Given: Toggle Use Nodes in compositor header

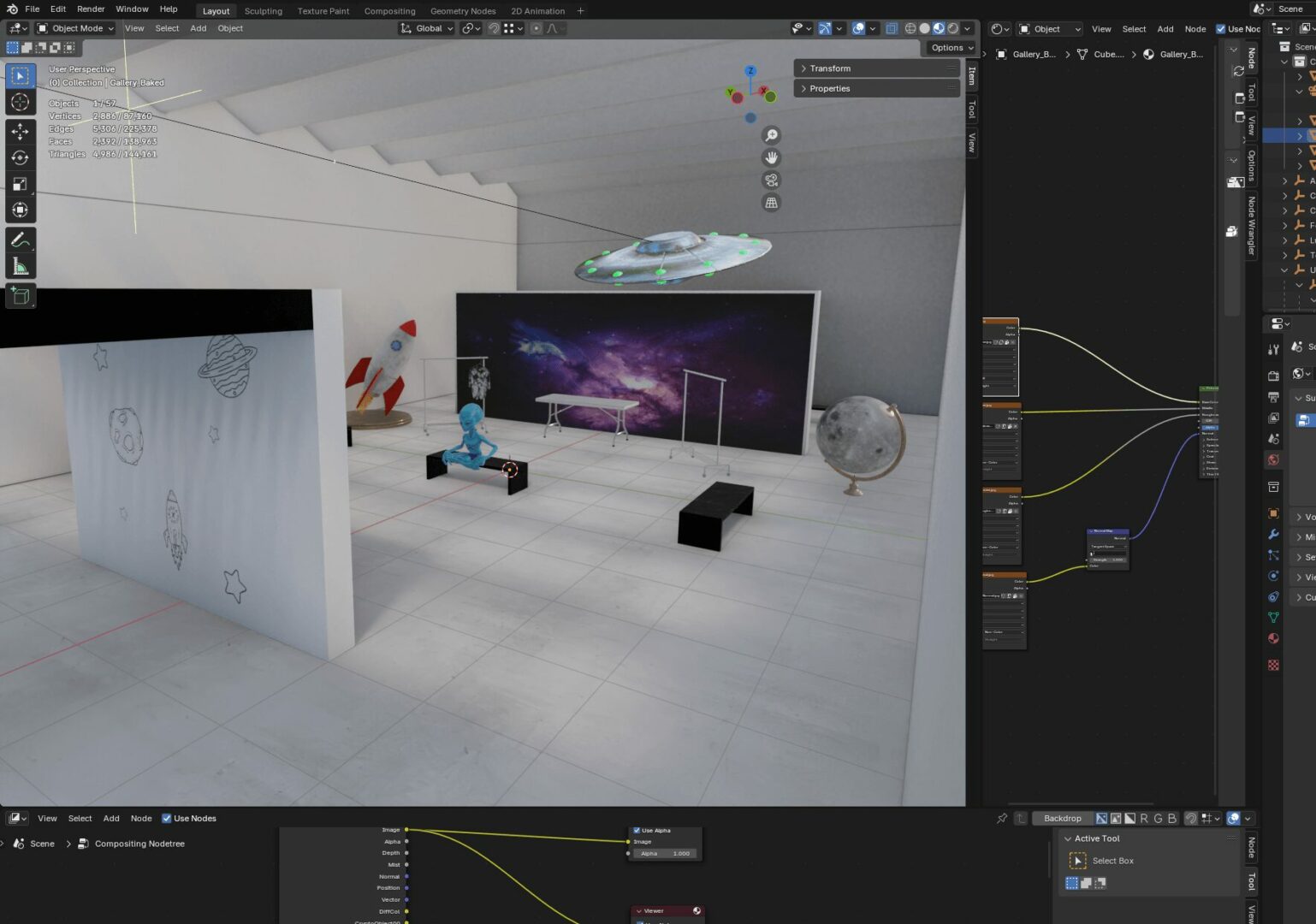Looking at the screenshot, I should 167,819.
